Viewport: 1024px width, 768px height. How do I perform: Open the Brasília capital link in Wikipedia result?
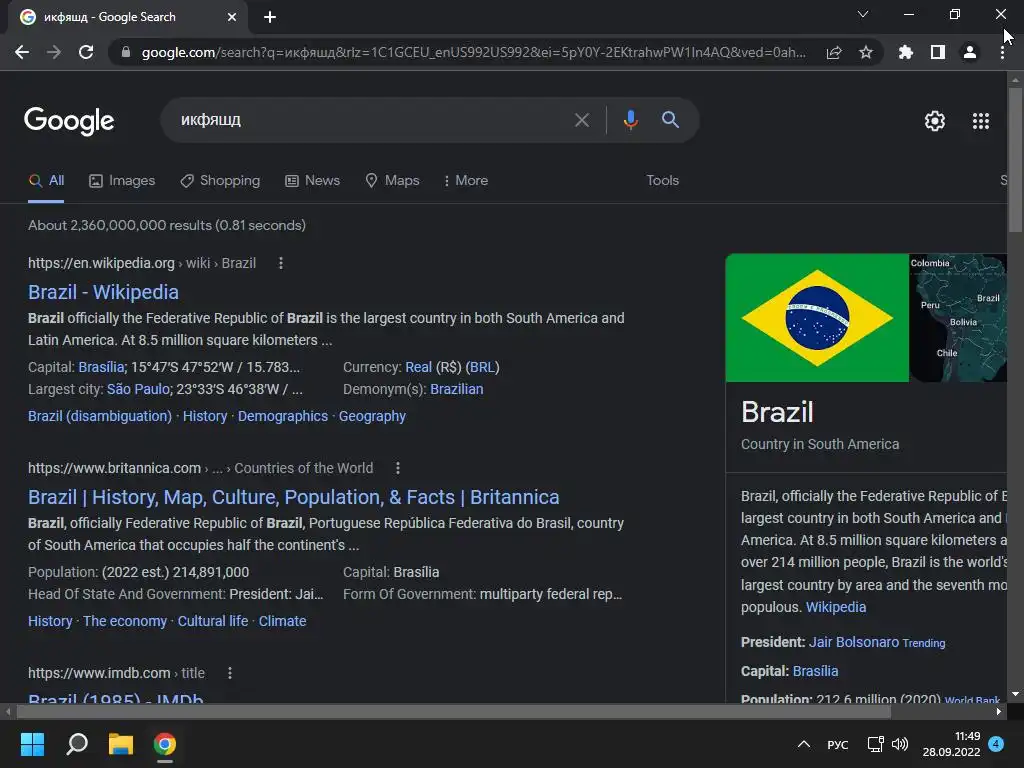[x=101, y=367]
